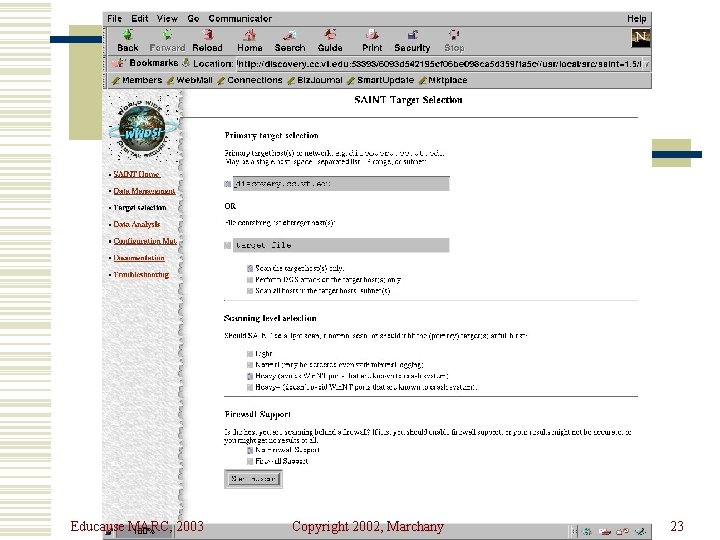Select the Heavy scanning level

click(250, 376)
